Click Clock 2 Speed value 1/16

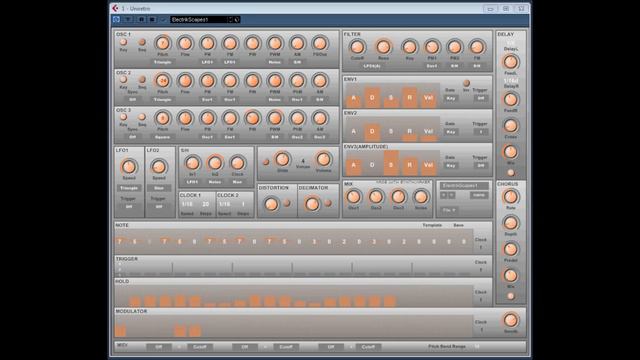(x=224, y=204)
